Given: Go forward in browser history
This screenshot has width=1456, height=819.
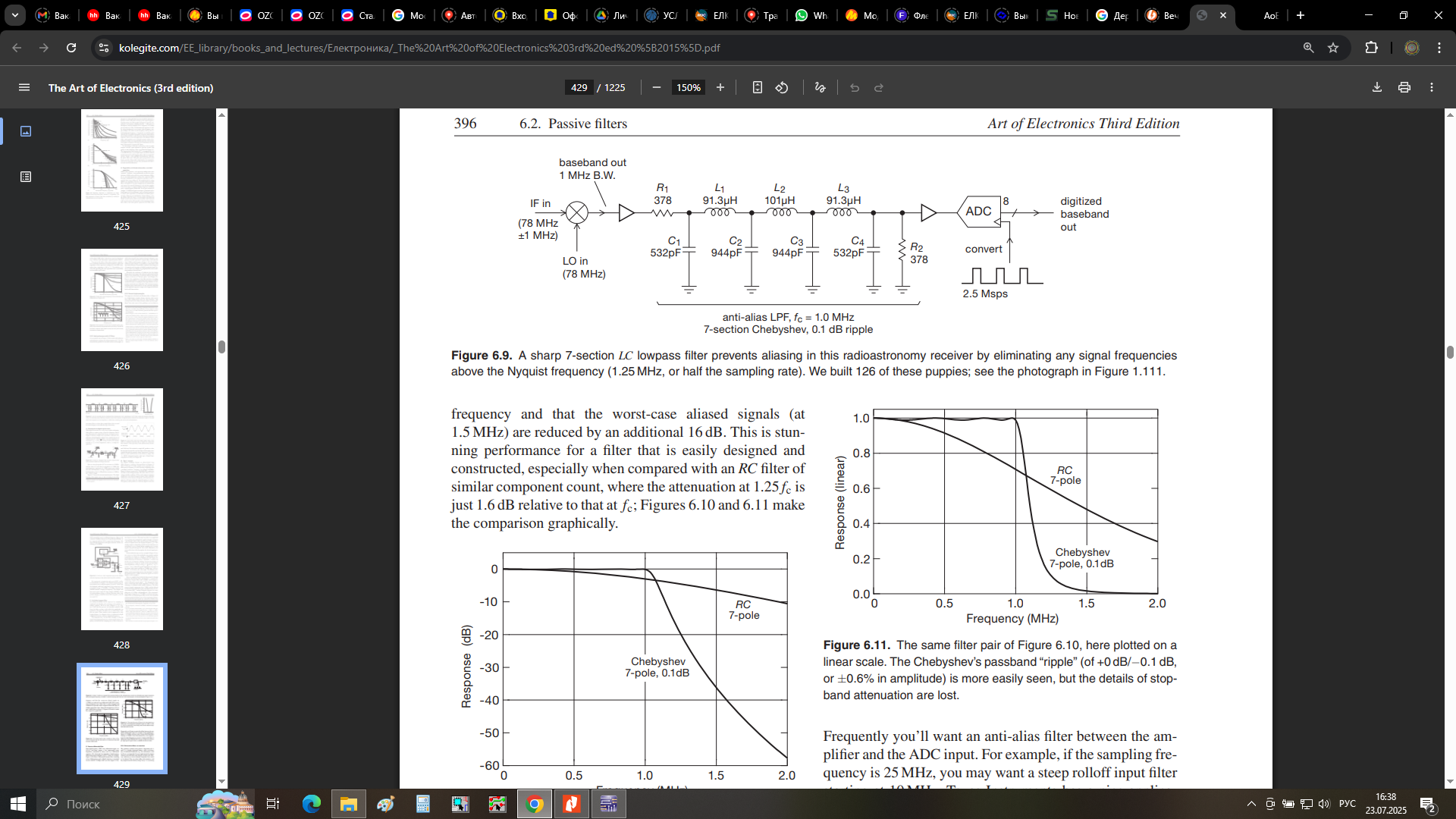Looking at the screenshot, I should pos(44,48).
